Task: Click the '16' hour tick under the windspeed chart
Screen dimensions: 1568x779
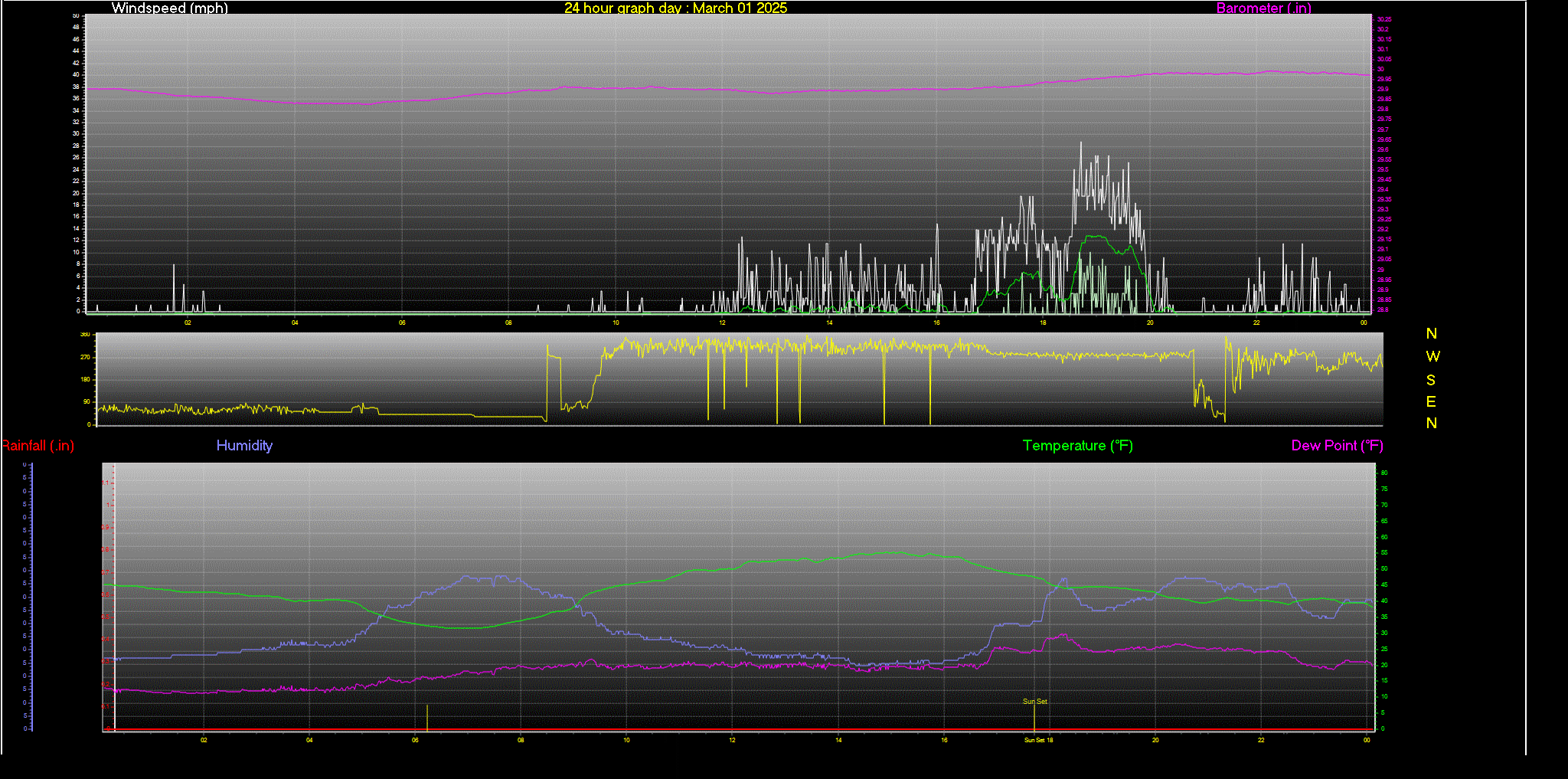Action: 936,322
